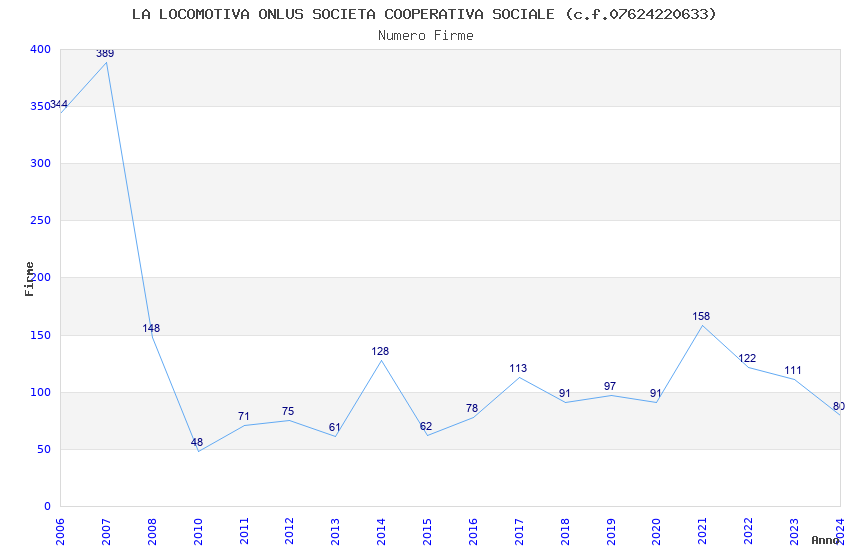Select data label 97 for 2019
The height and width of the screenshot is (550, 850).
pyautogui.click(x=610, y=386)
